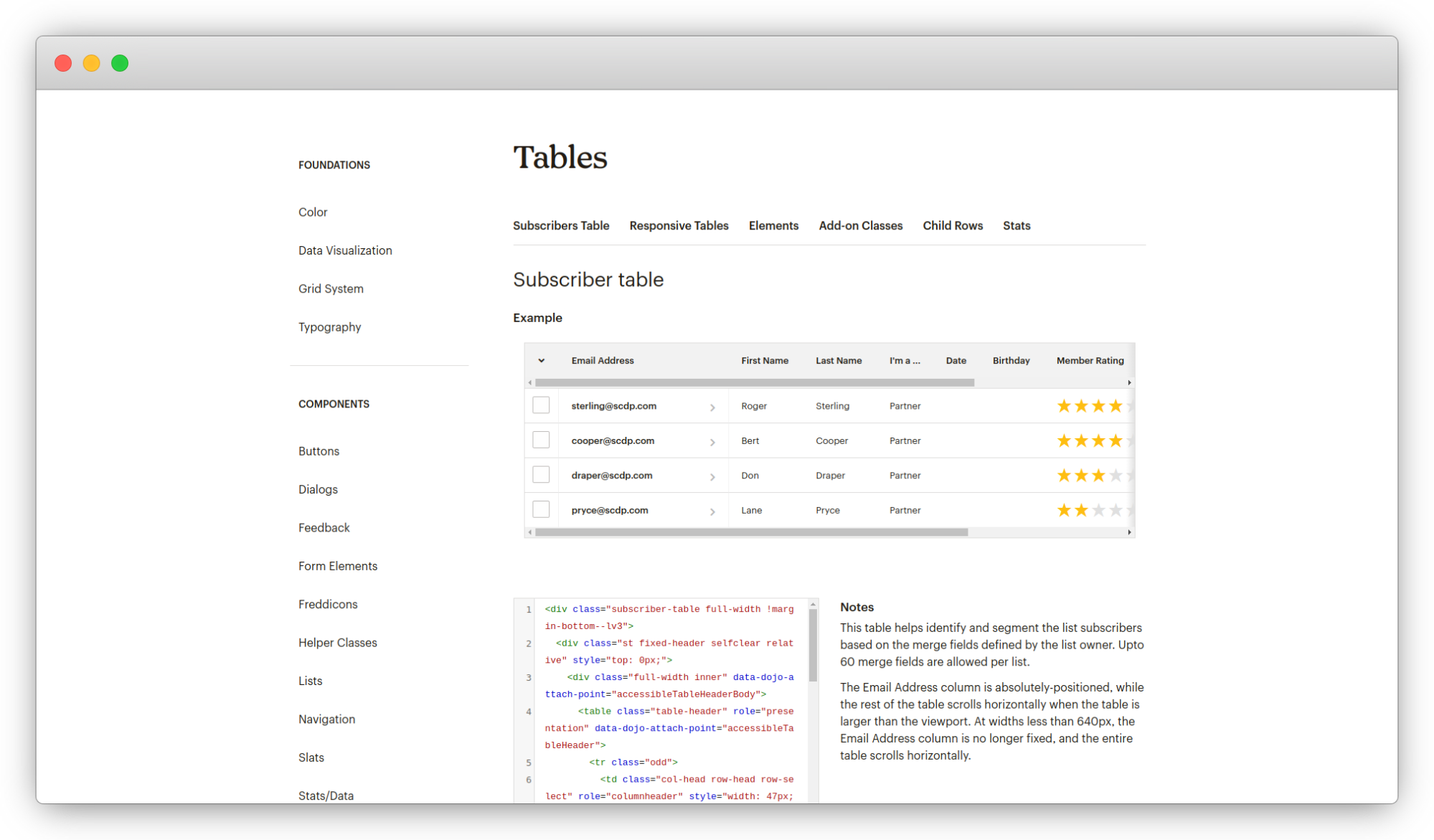
Task: Click the chevron on the sterling@scdp.com row
Action: (x=712, y=406)
